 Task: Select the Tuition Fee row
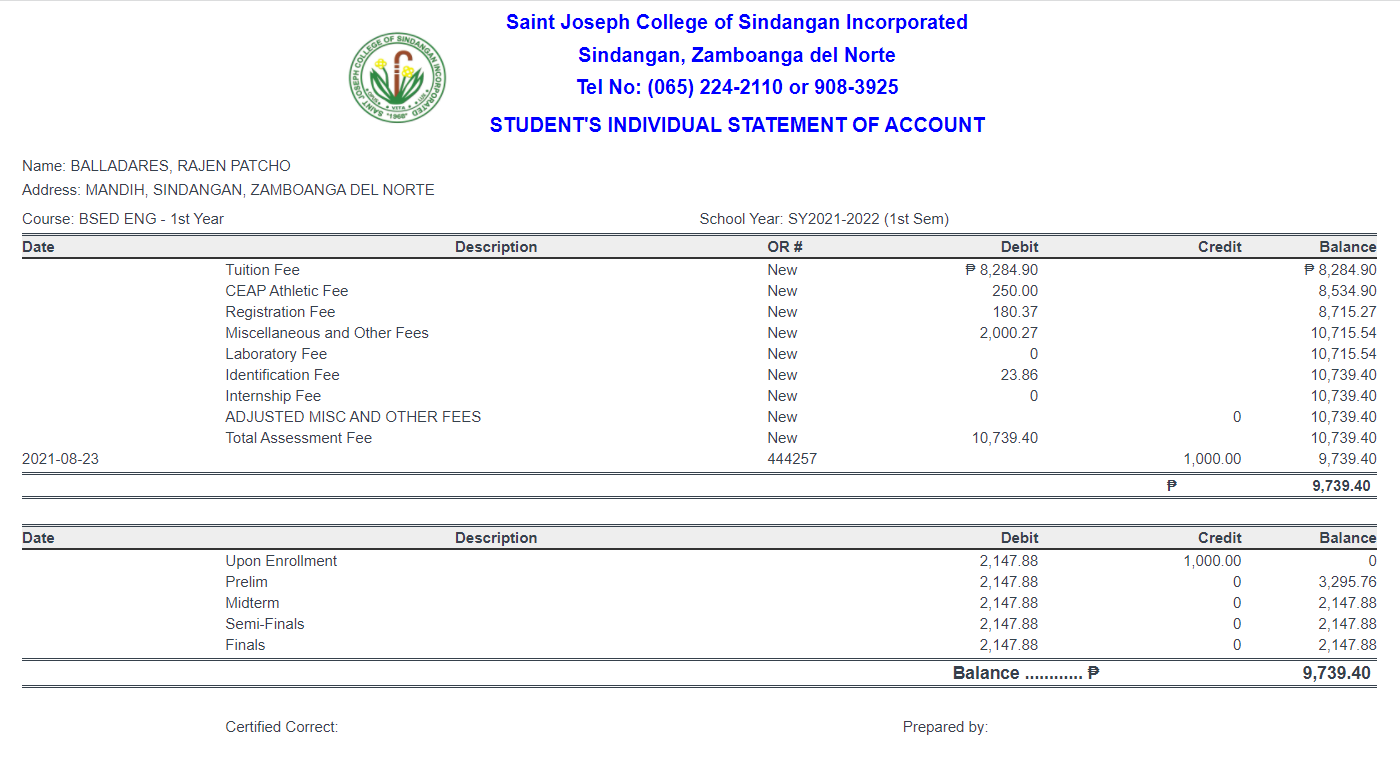pyautogui.click(x=262, y=269)
